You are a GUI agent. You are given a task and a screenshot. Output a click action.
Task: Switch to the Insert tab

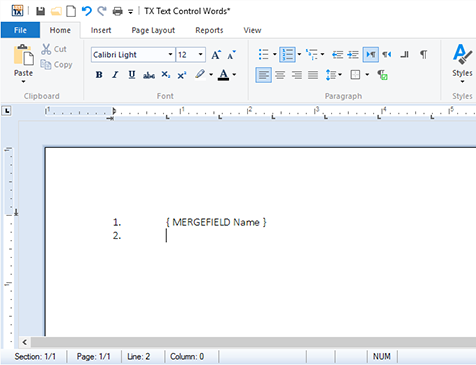101,30
